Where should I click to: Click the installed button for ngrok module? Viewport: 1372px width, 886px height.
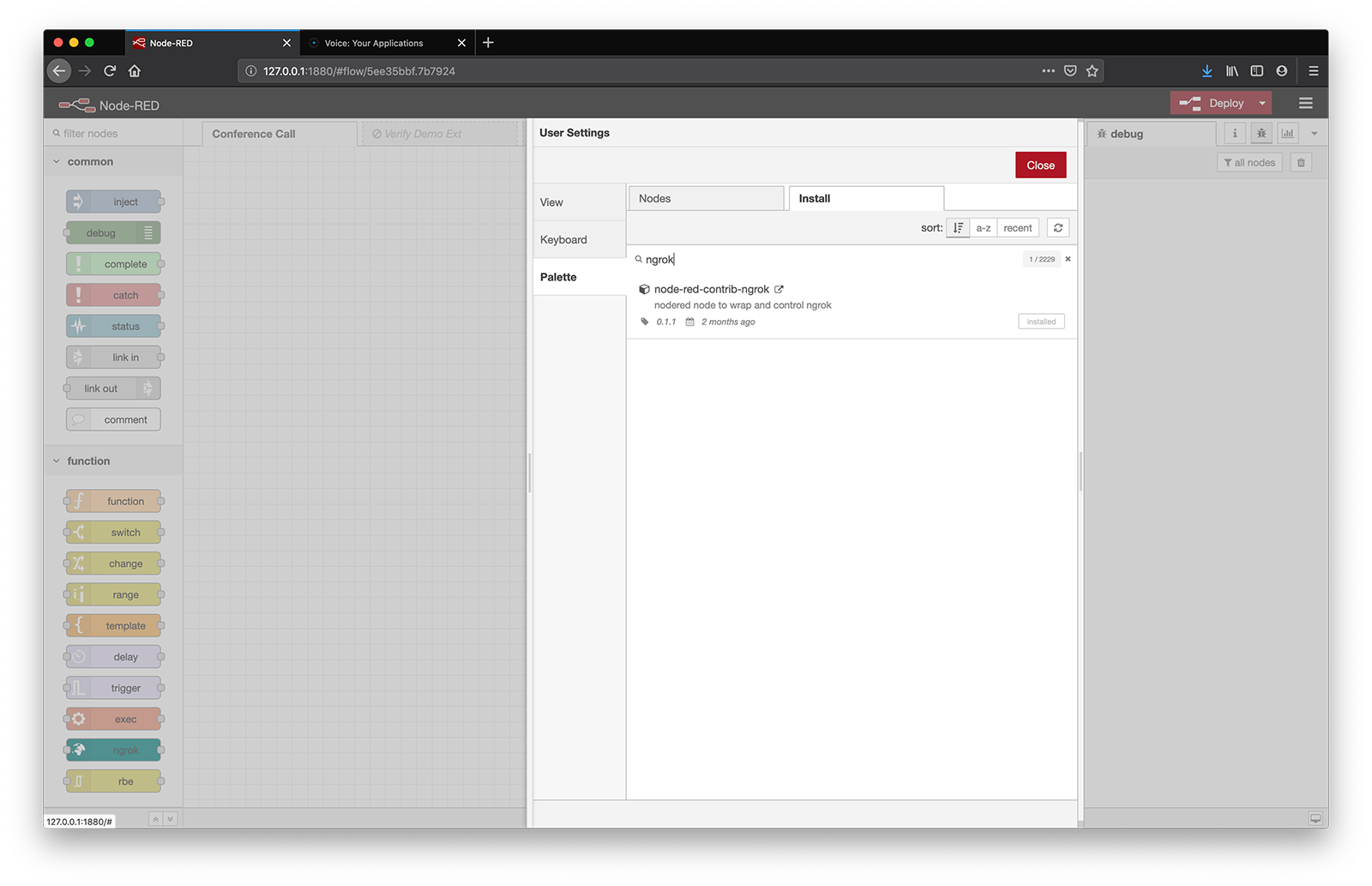[x=1041, y=322]
